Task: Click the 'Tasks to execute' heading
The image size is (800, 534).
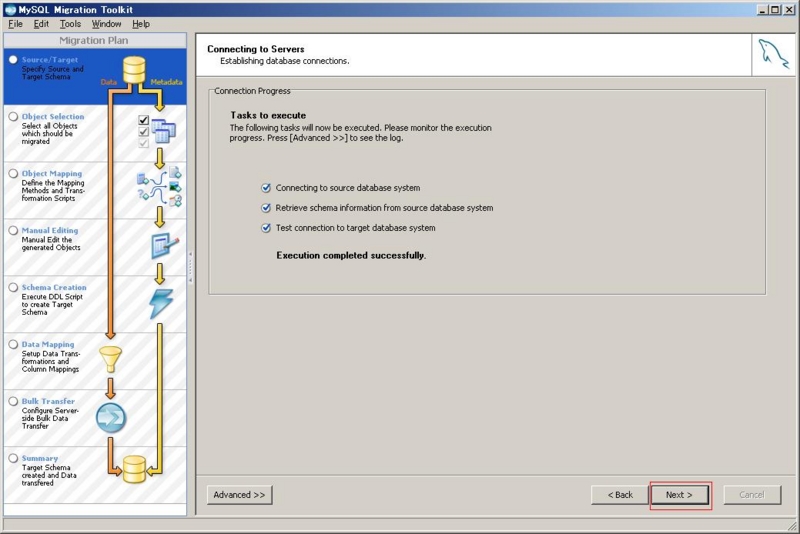Action: [268, 115]
